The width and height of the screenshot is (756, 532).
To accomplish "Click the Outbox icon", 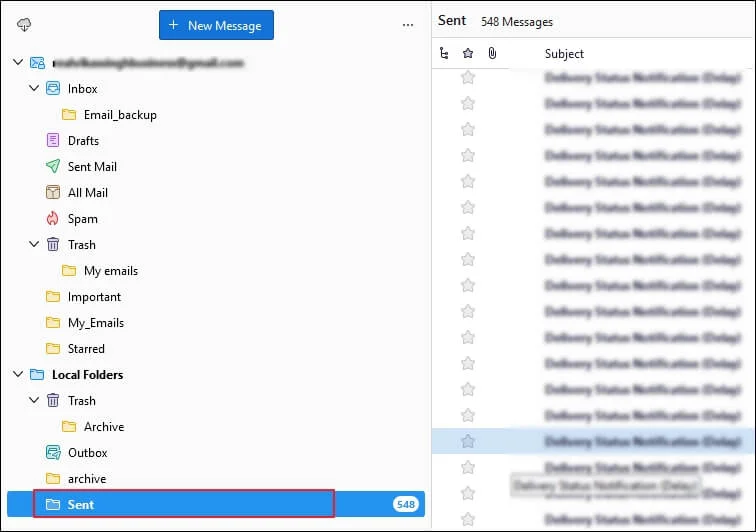I will tap(53, 453).
